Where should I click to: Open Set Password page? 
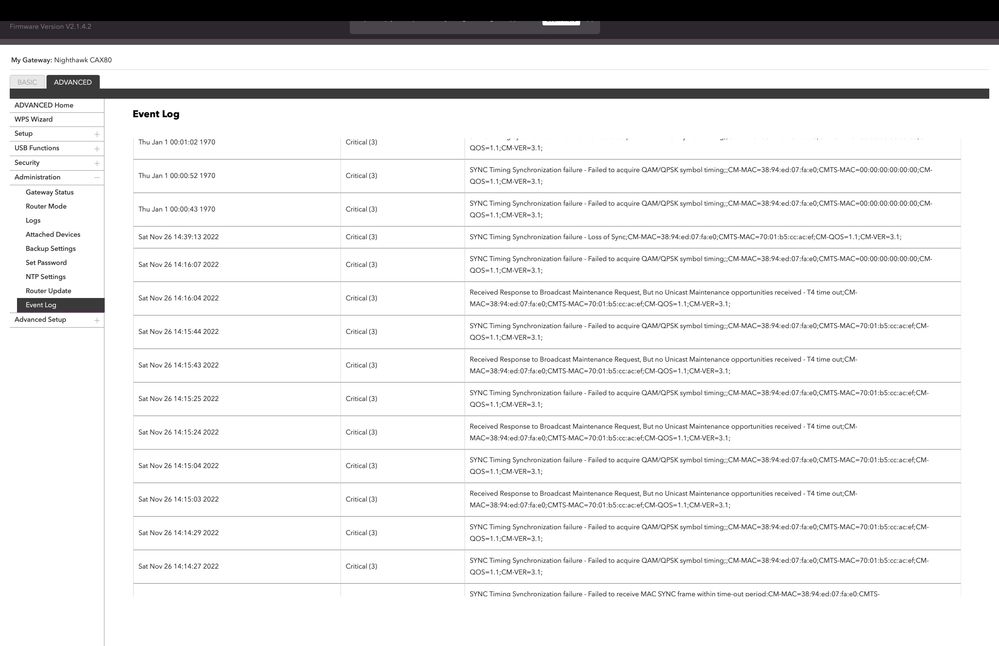pyautogui.click(x=46, y=262)
